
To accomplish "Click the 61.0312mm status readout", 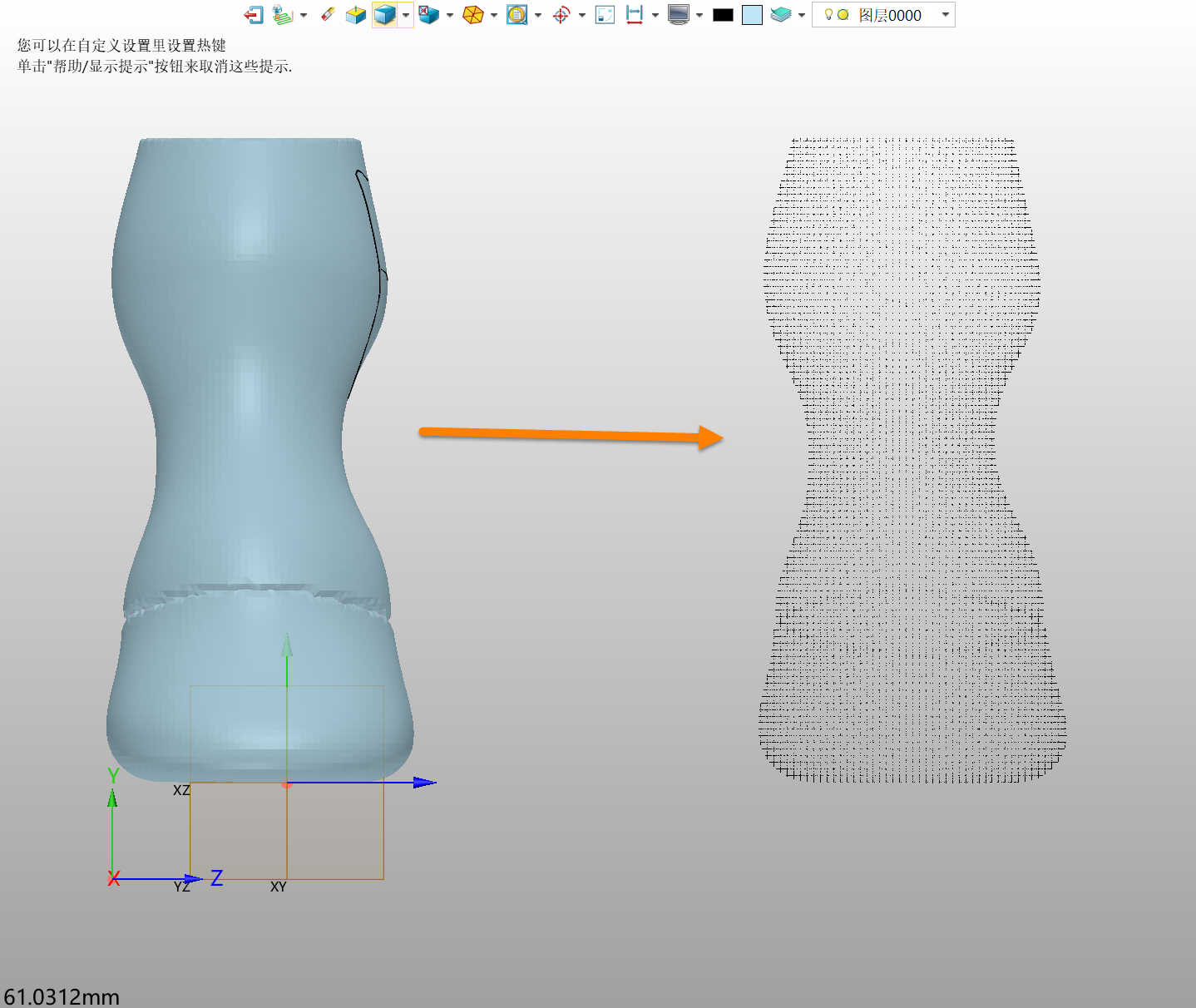I will [62, 996].
